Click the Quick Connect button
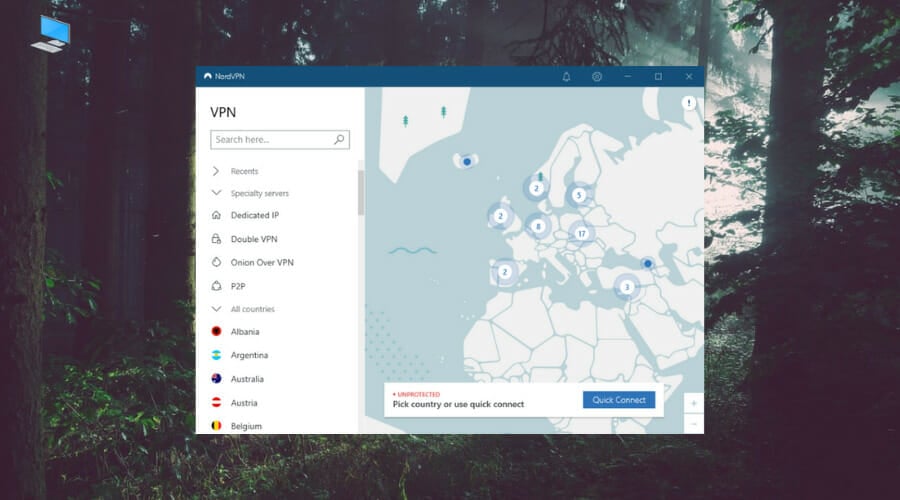This screenshot has height=500, width=900. 619,400
